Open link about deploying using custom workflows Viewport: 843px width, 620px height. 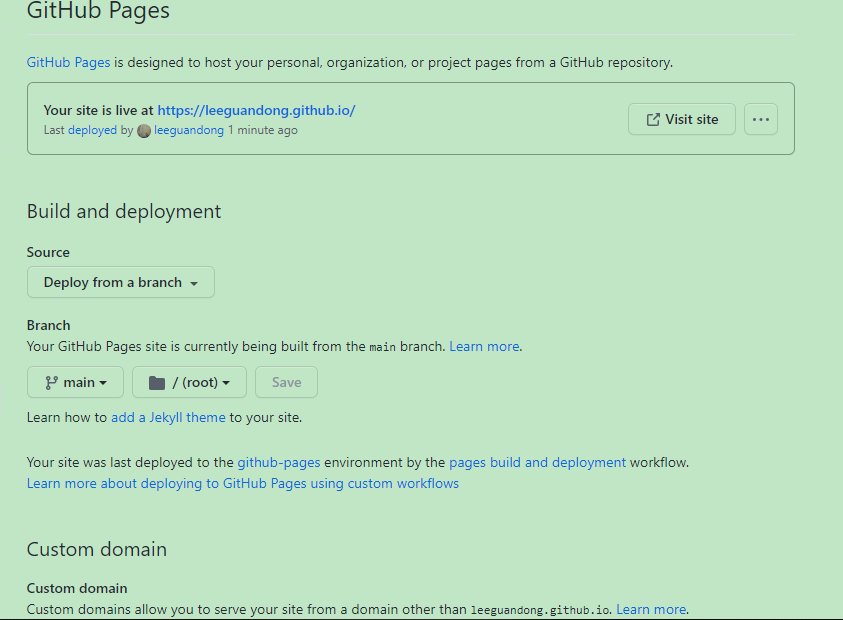coord(243,483)
